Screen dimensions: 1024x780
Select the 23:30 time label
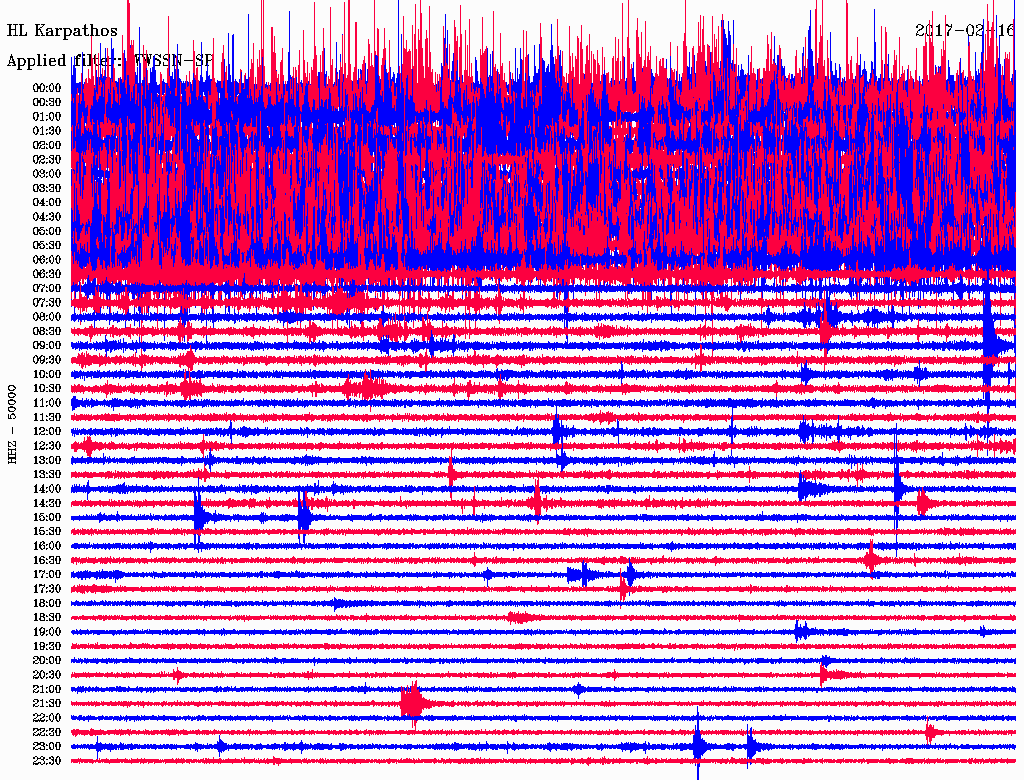pyautogui.click(x=47, y=761)
